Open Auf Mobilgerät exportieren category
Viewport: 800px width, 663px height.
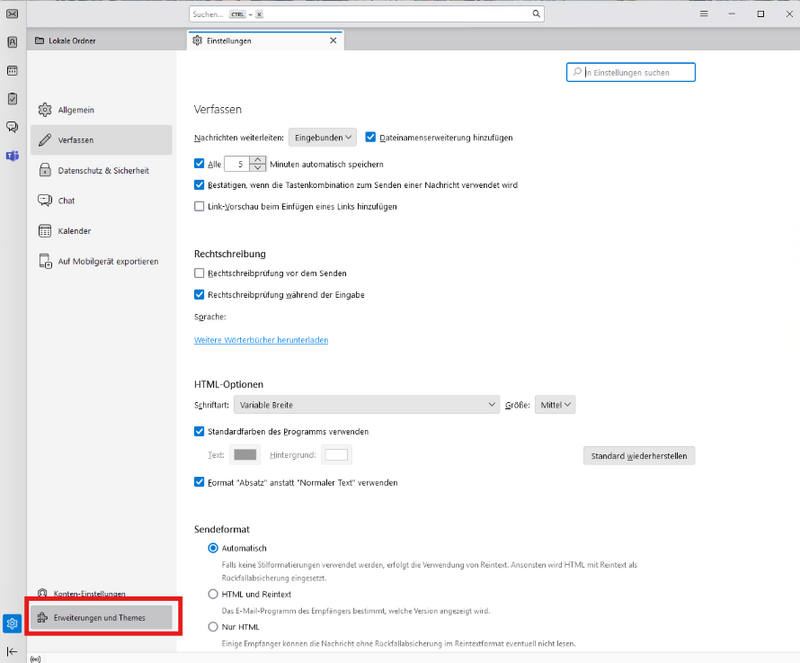pos(101,261)
